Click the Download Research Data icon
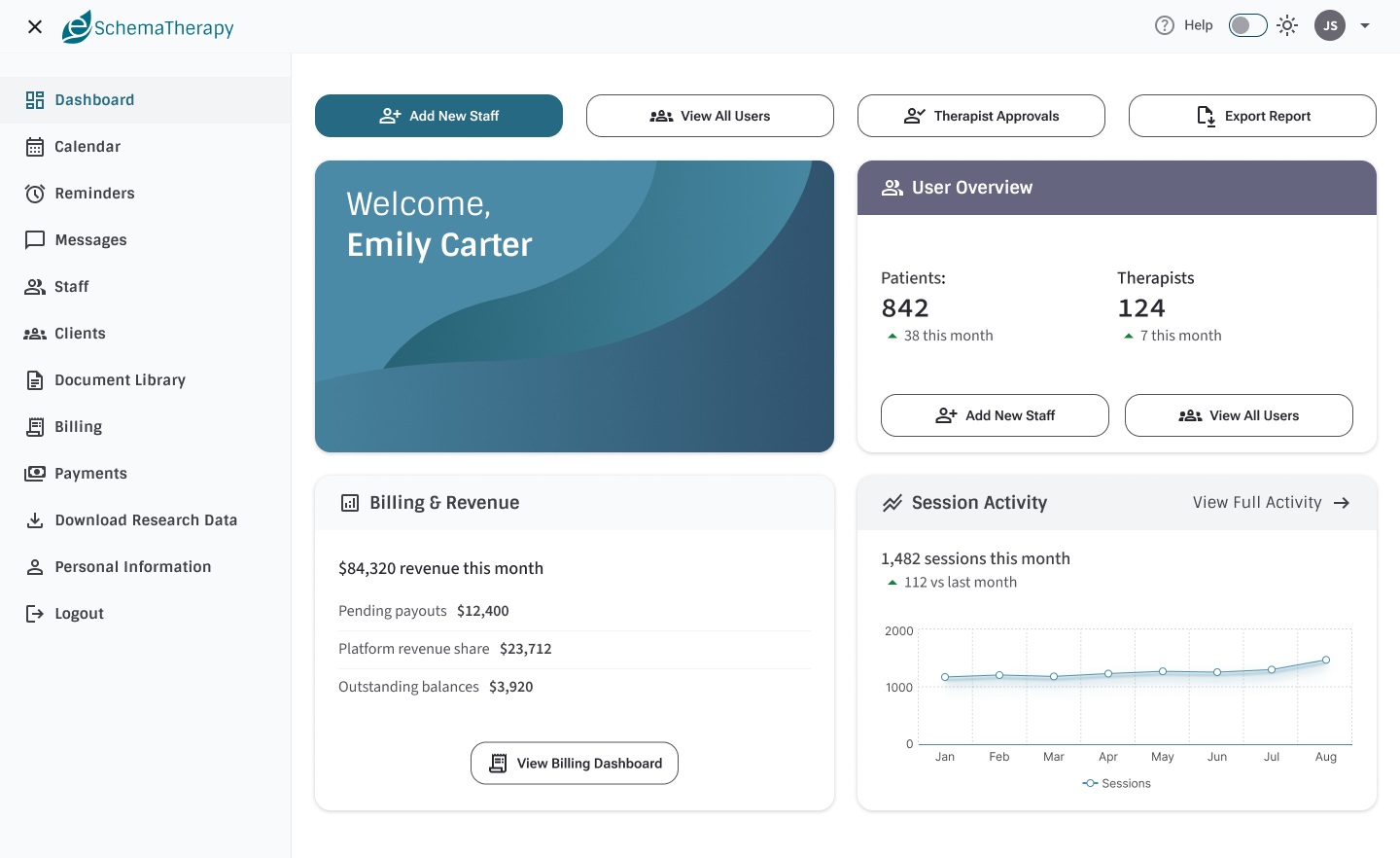This screenshot has width=1400, height=858. (x=35, y=520)
